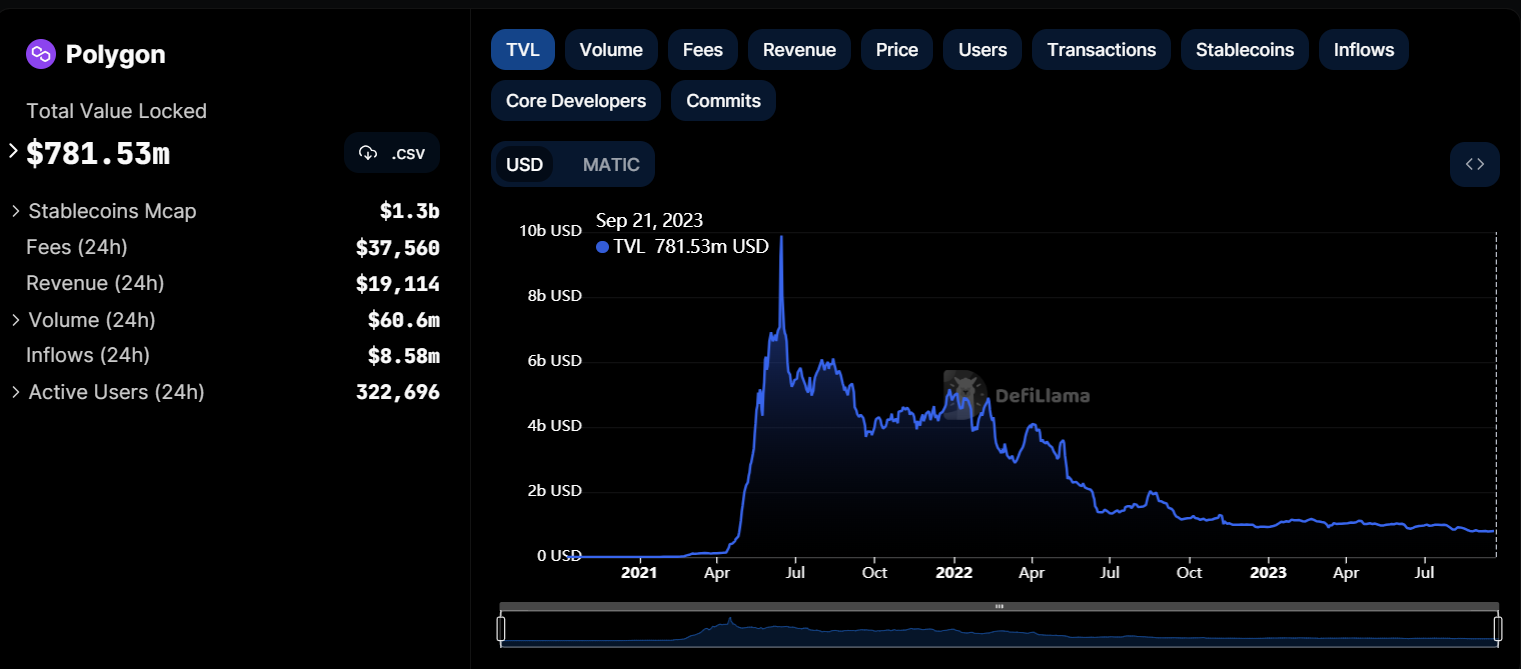Viewport: 1521px width, 669px height.
Task: Click the blue TVL legend dot
Action: click(x=602, y=247)
